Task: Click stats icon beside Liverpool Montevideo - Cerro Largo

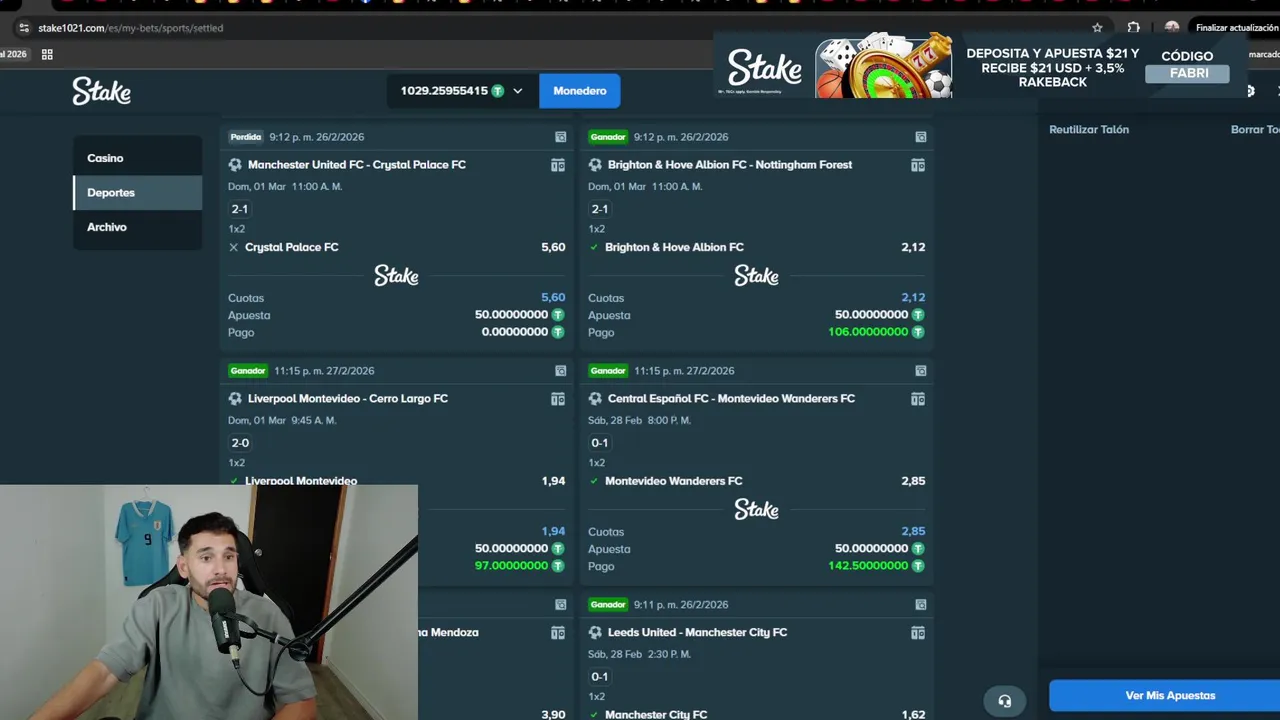Action: point(557,399)
